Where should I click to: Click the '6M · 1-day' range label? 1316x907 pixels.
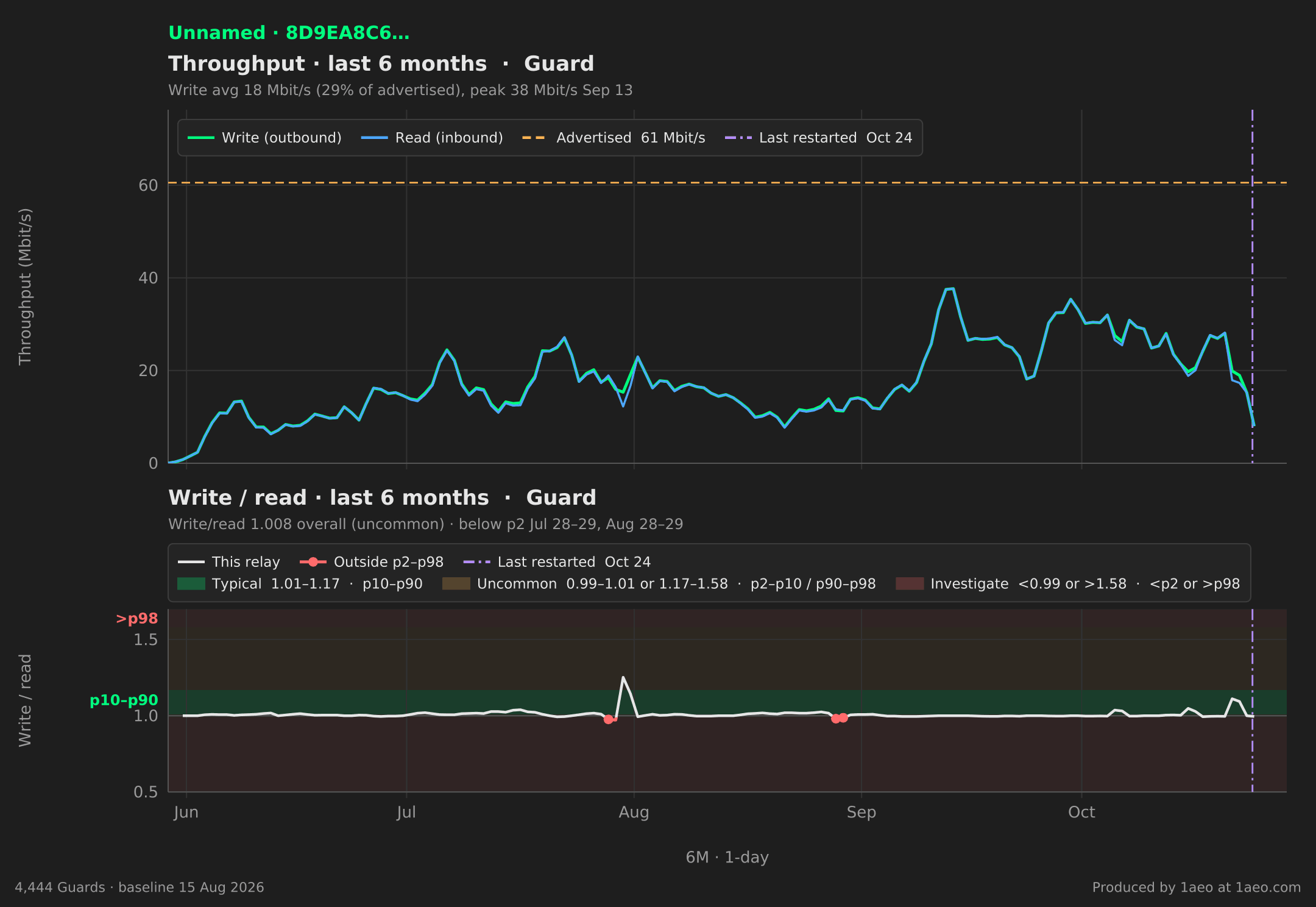pos(727,858)
